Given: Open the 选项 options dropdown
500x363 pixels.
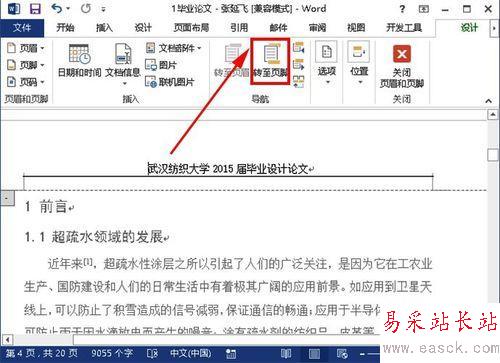Looking at the screenshot, I should pos(327,63).
